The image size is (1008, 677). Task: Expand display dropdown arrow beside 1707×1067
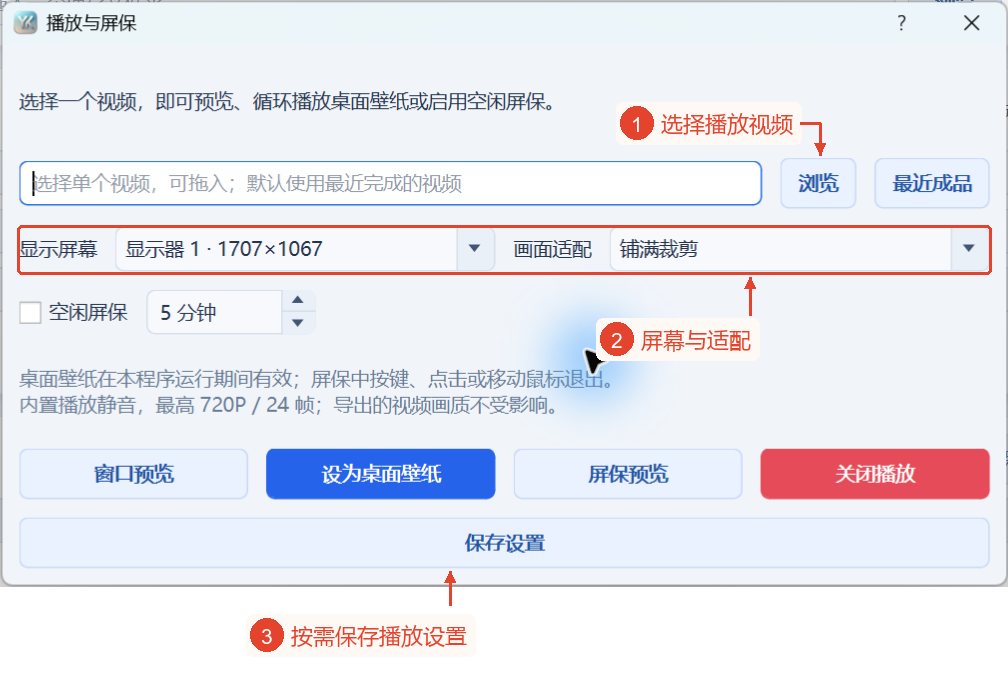[474, 249]
